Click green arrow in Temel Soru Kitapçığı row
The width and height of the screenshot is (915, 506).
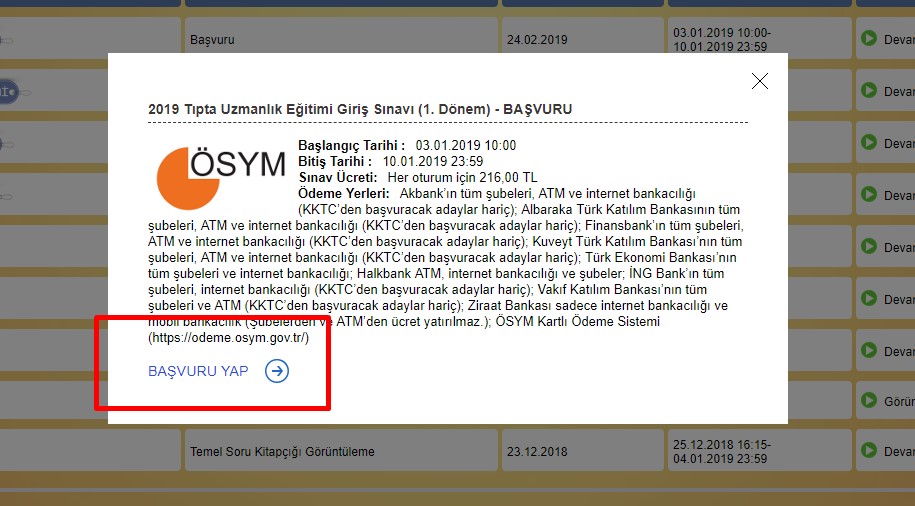867,451
